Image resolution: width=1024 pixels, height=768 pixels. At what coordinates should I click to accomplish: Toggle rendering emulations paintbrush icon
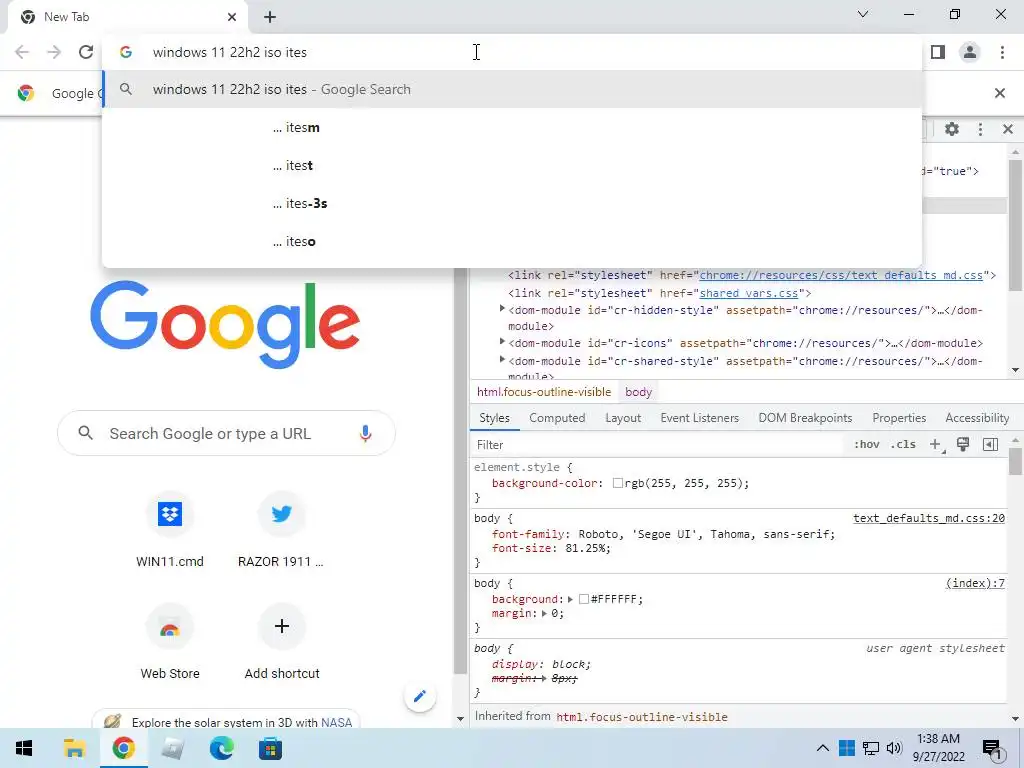963,445
